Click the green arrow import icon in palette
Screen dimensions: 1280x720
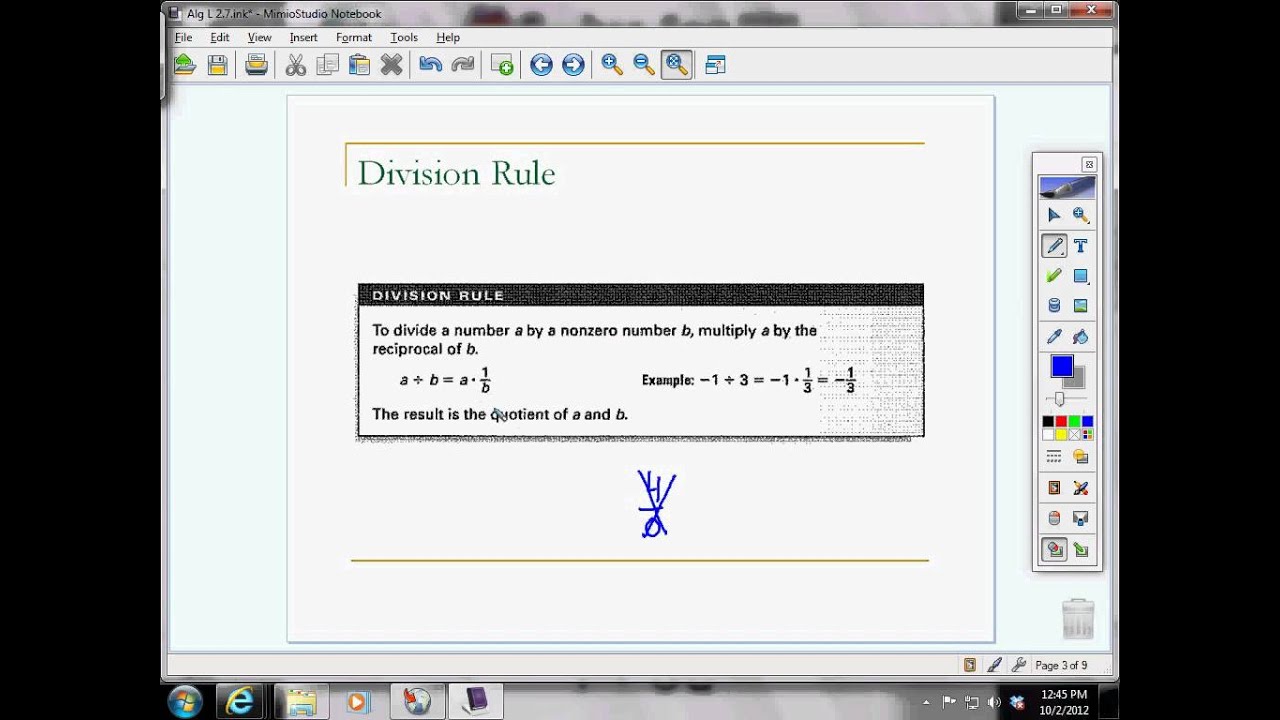pyautogui.click(x=1081, y=549)
